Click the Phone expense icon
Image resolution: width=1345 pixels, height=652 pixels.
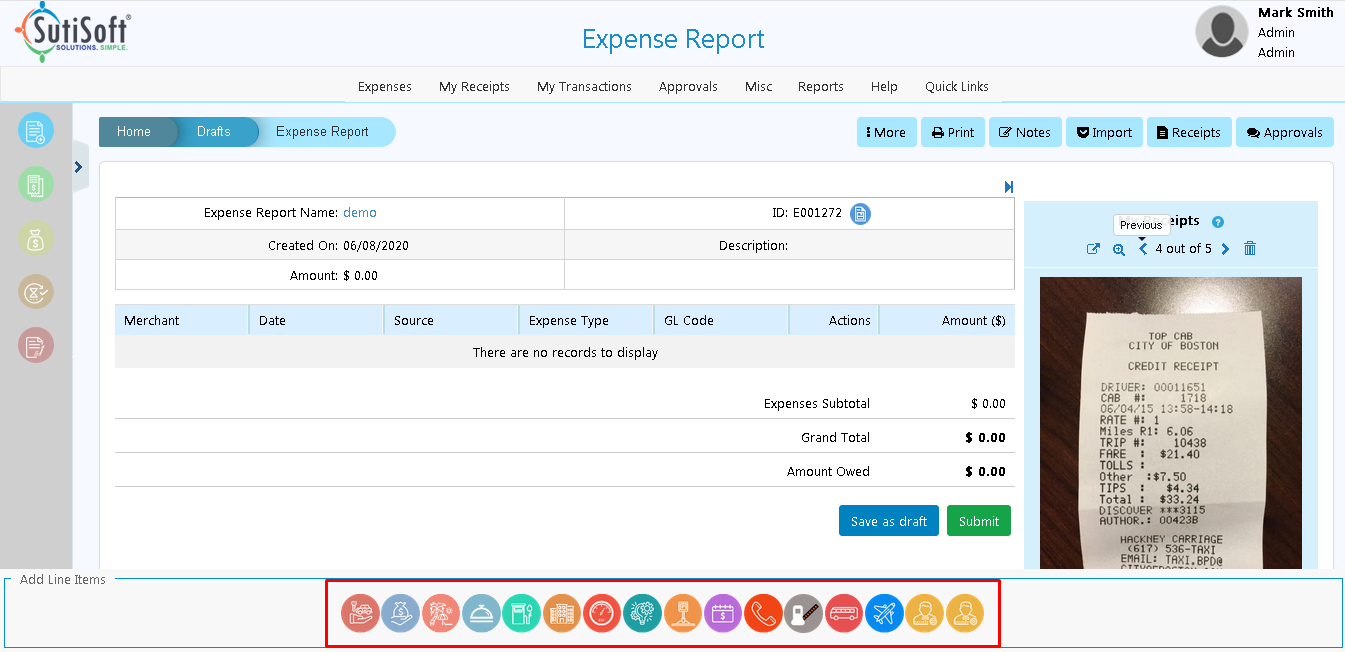pos(762,613)
